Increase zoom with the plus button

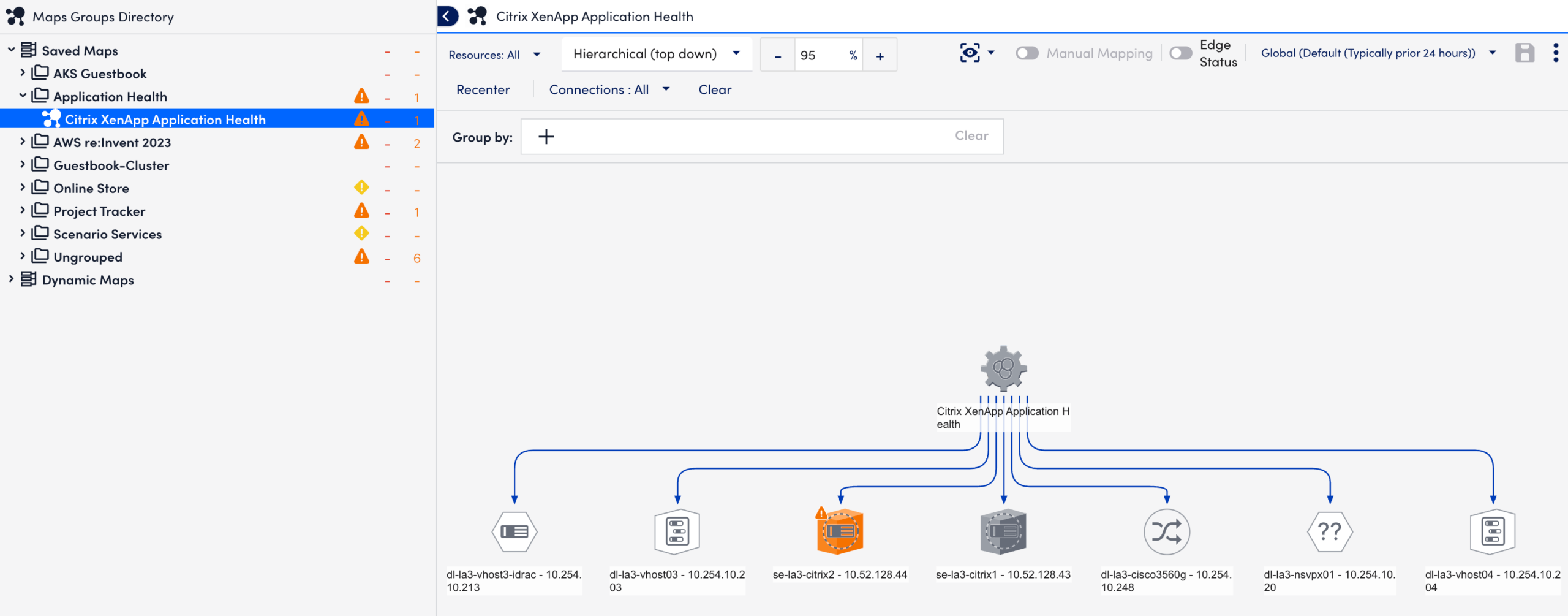tap(880, 55)
